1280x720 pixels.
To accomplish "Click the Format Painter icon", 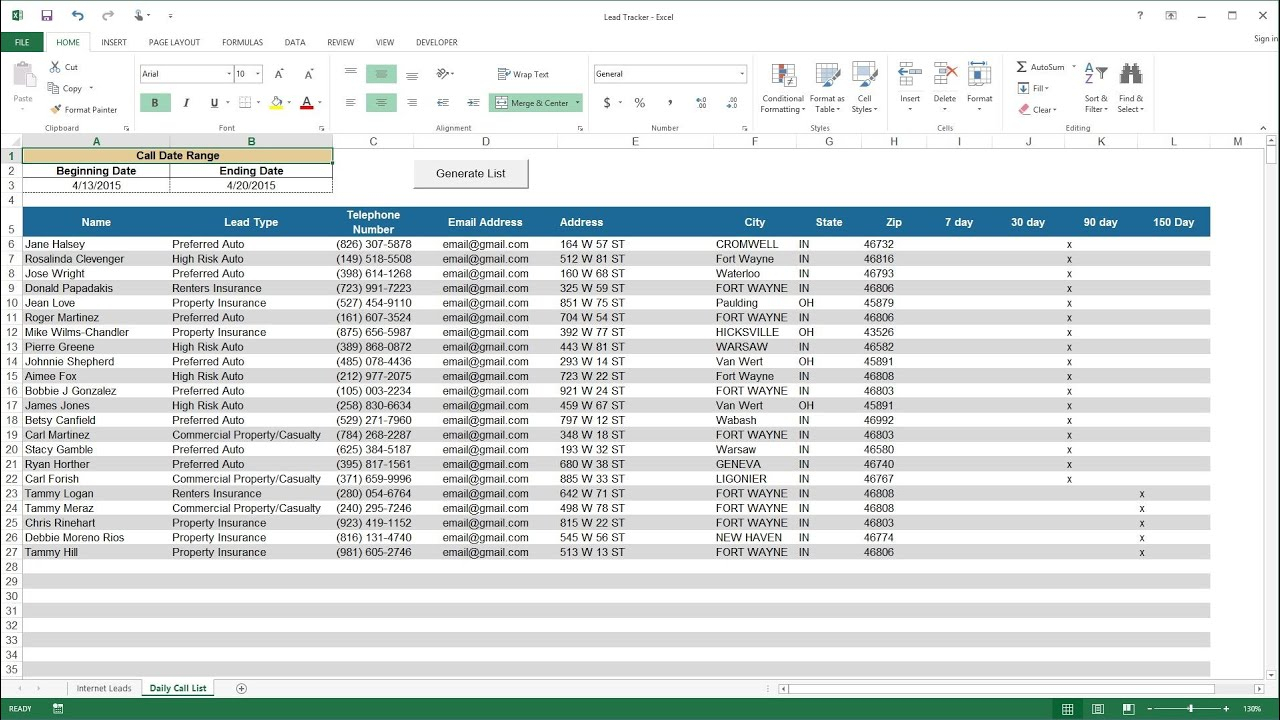I will pos(56,110).
